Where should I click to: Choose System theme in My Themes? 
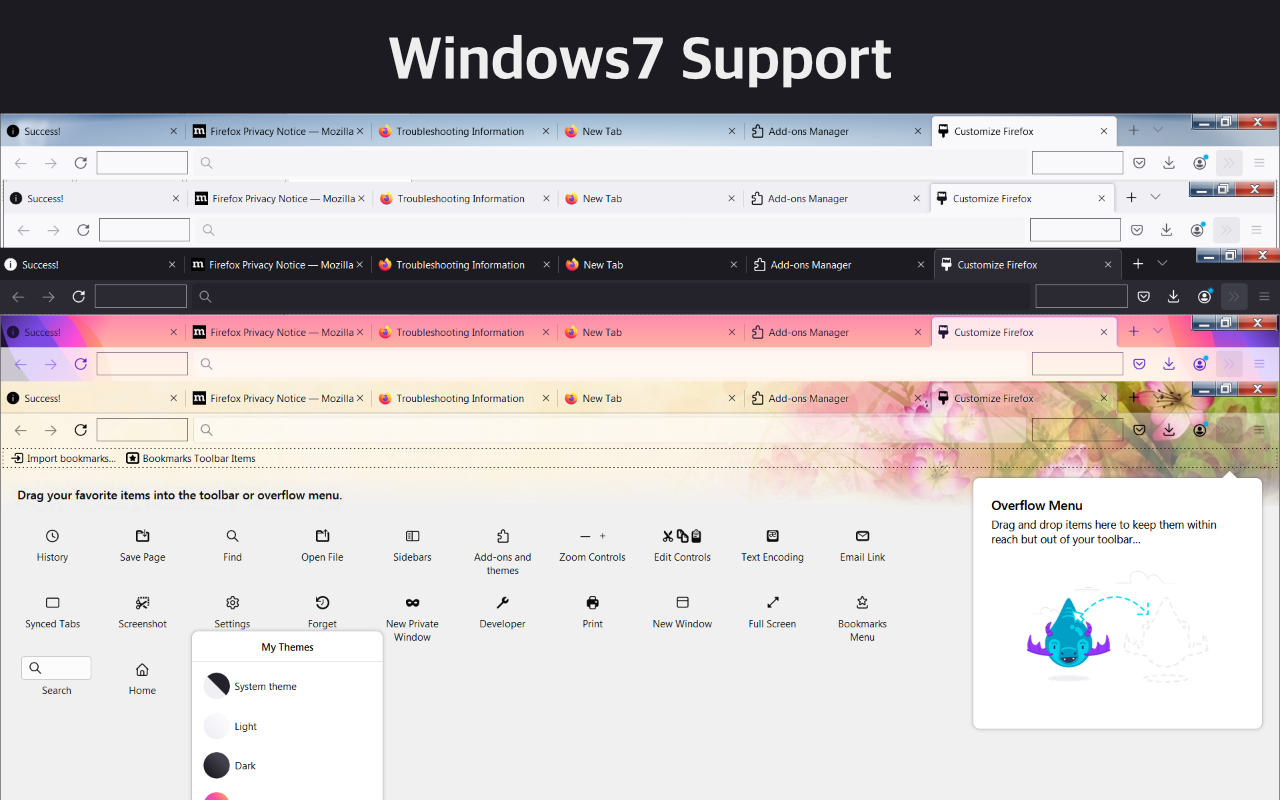tap(287, 686)
